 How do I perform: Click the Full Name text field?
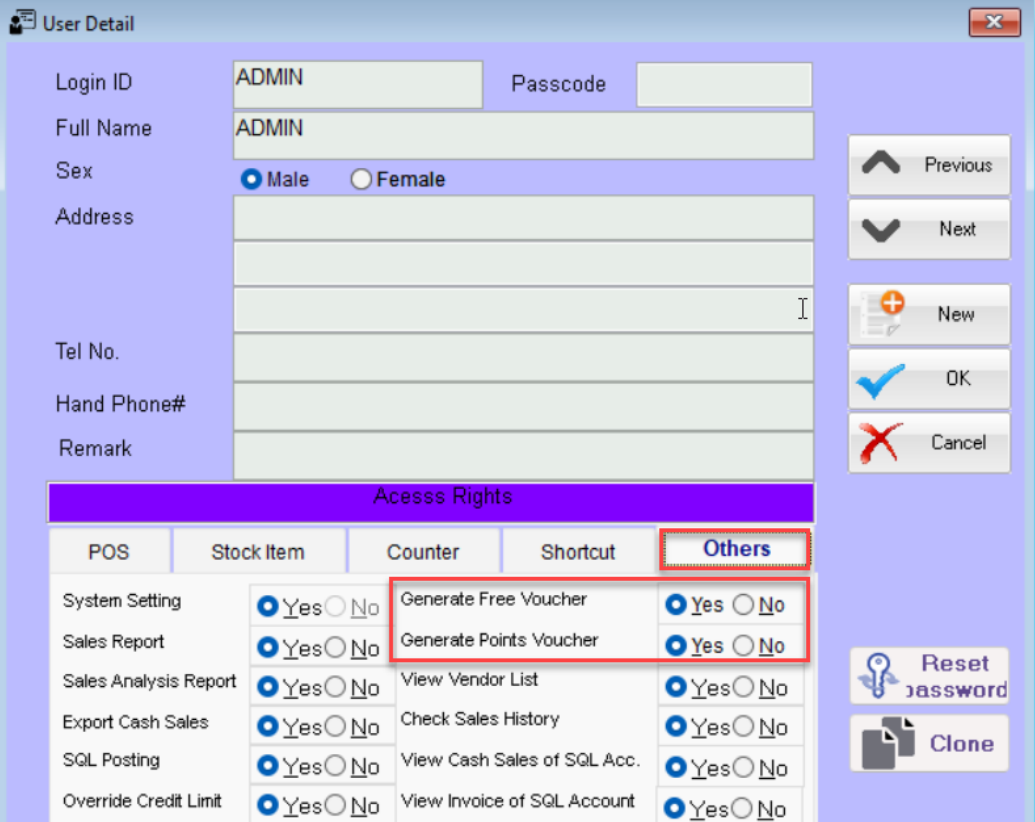[523, 135]
